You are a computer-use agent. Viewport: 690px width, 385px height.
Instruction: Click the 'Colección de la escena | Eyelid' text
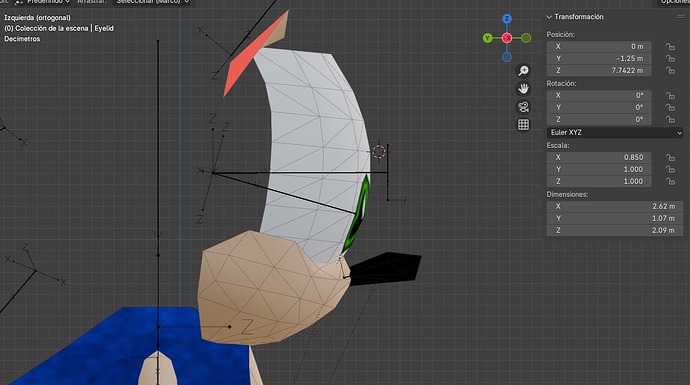point(64,28)
